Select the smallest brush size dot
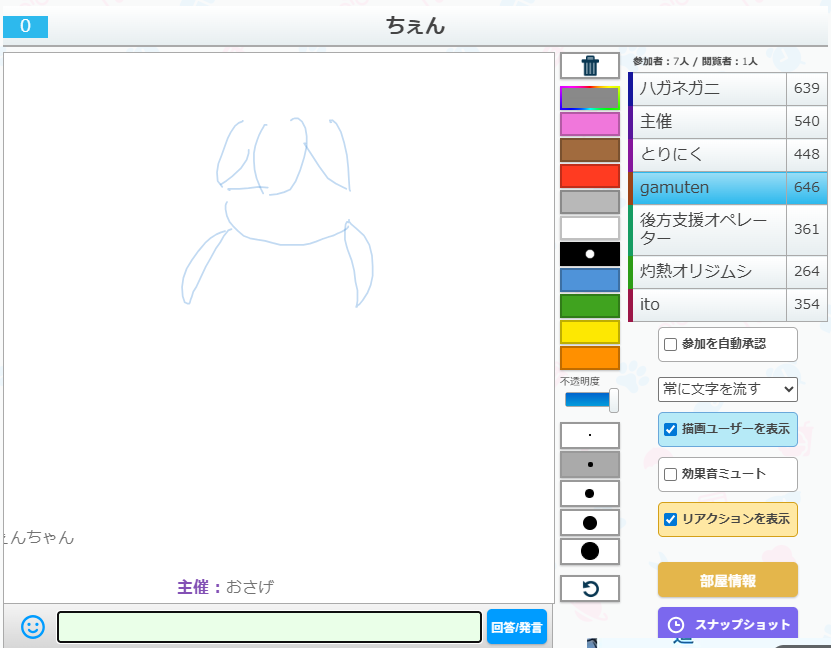Viewport: 831px width, 648px height. 590,436
